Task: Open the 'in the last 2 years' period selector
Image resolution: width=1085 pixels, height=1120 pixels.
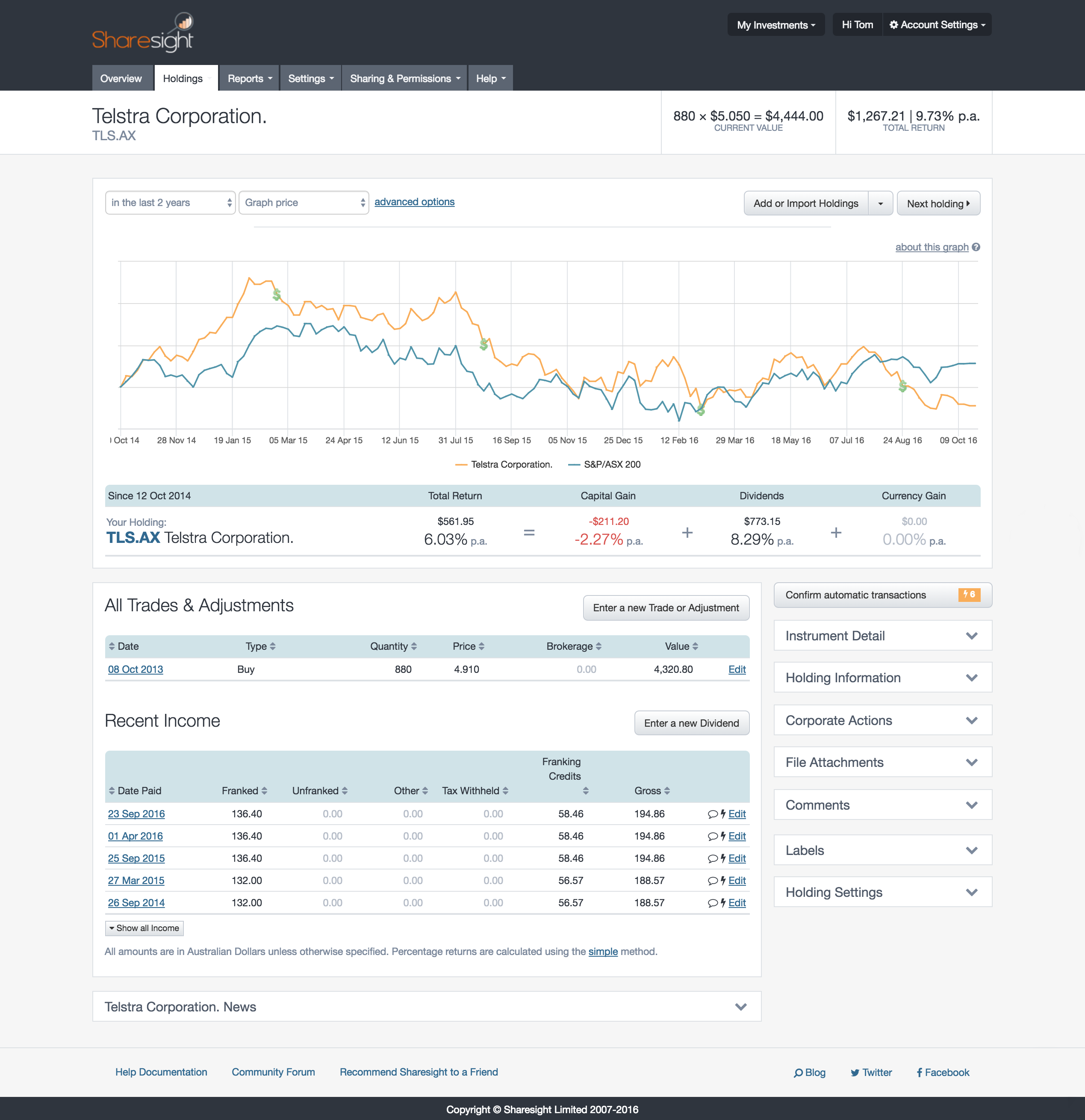Action: click(170, 202)
